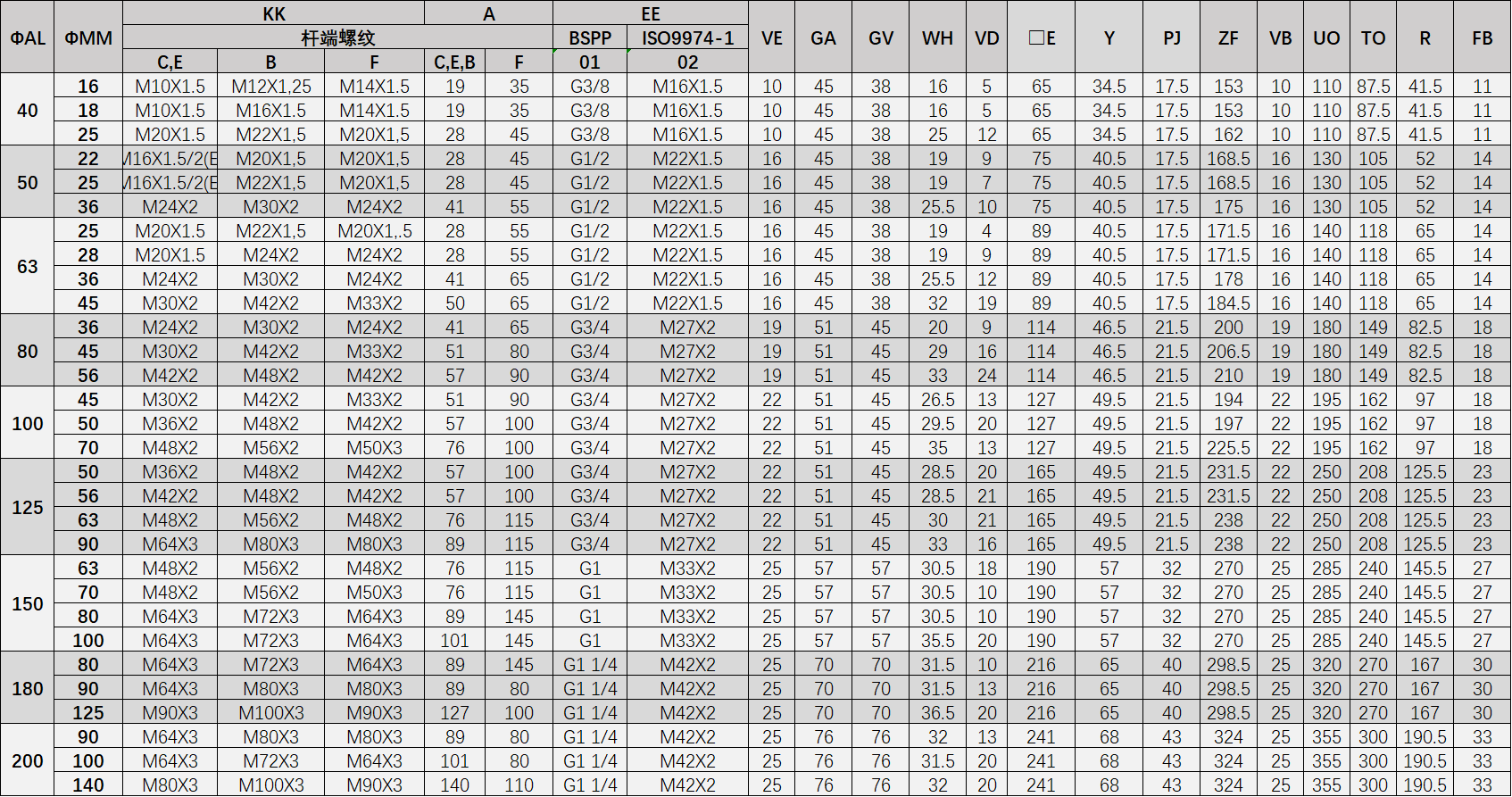Screen dimensions: 1512x797
Task: Select the ΦMM column header cell
Action: click(88, 37)
